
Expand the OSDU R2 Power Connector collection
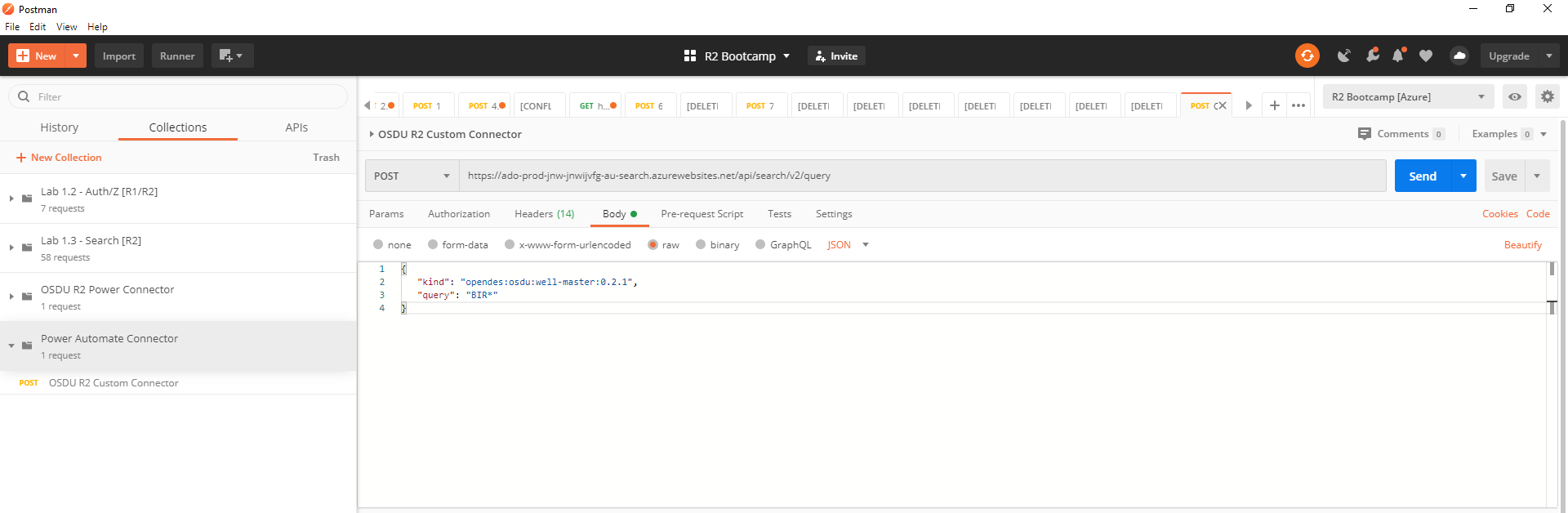pyautogui.click(x=11, y=297)
